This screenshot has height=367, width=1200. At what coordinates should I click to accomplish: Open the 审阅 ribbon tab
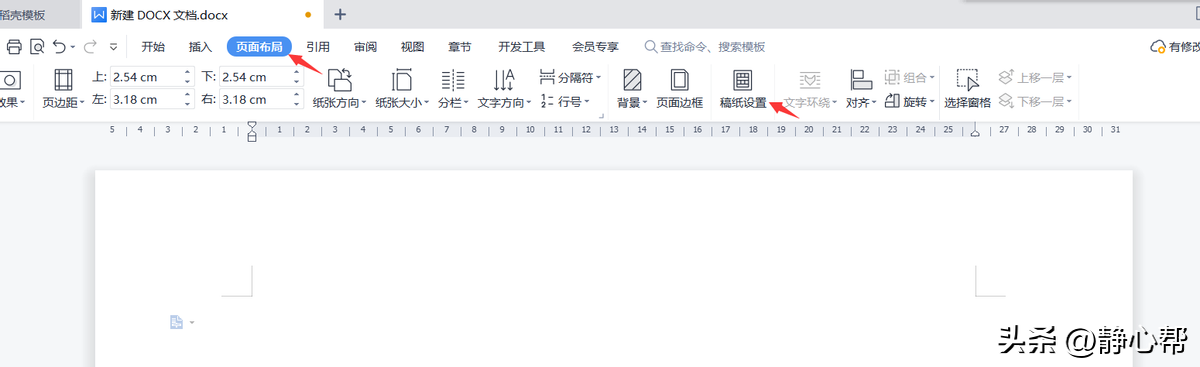coord(365,46)
